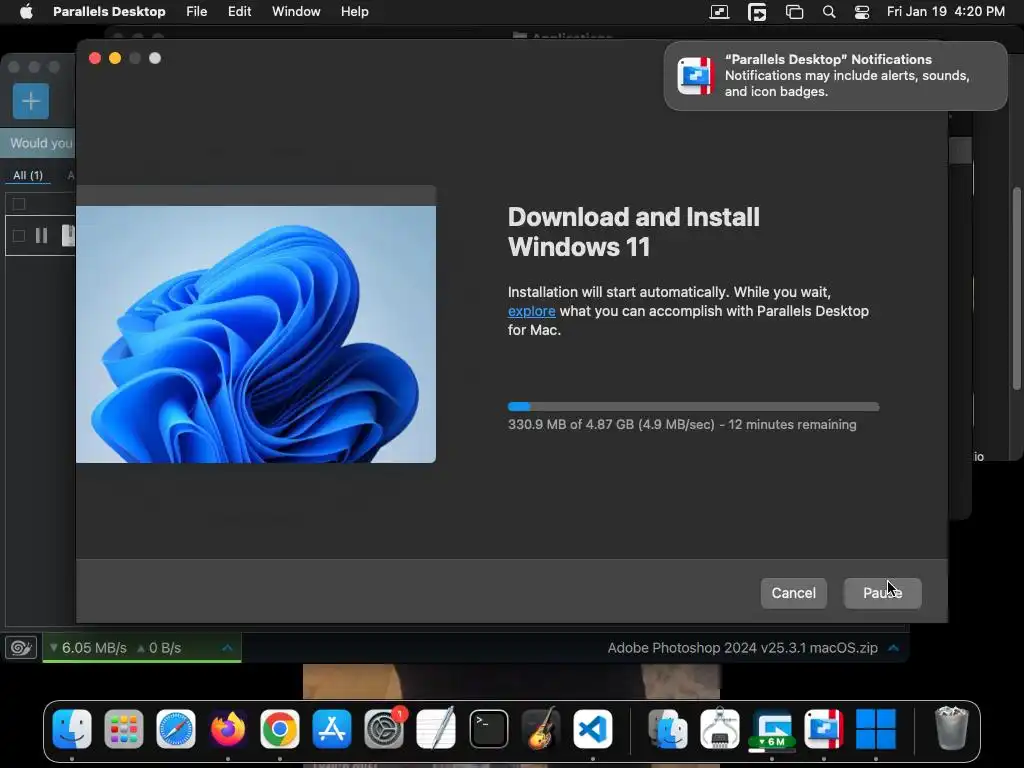The width and height of the screenshot is (1024, 768).
Task: Expand the Adobe Photoshop zip details chevron
Action: (893, 648)
